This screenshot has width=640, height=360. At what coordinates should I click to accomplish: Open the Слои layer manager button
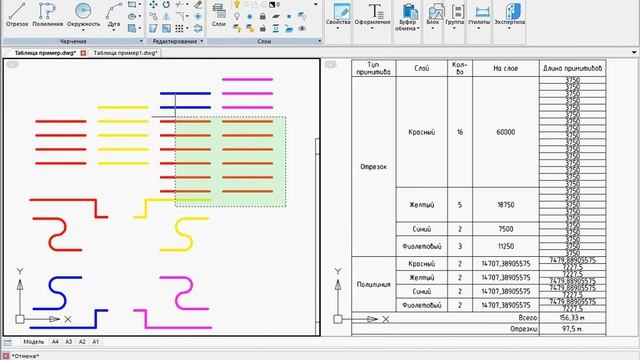tap(219, 16)
